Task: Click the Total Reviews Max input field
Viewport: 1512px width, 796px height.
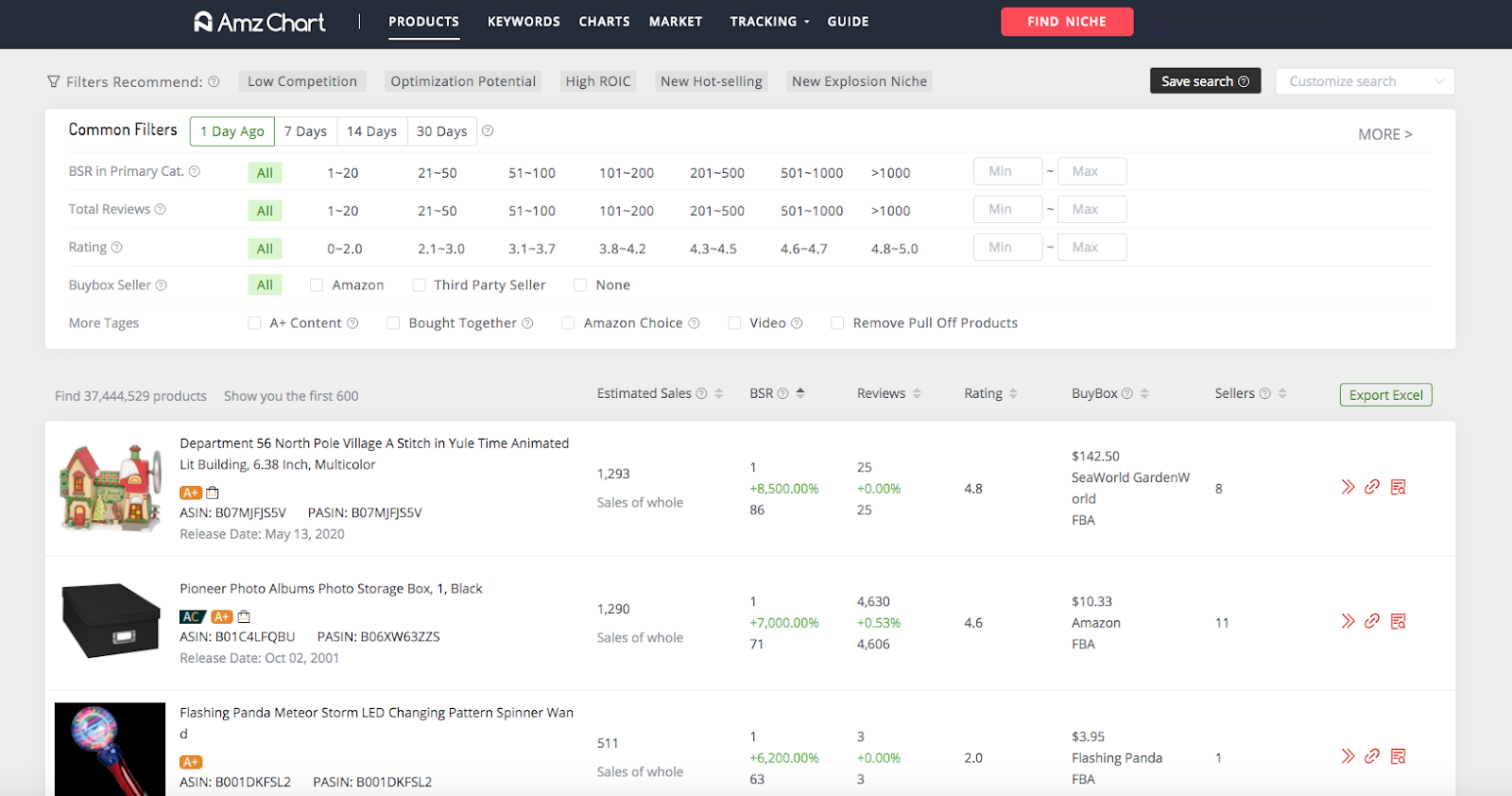Action: 1091,209
